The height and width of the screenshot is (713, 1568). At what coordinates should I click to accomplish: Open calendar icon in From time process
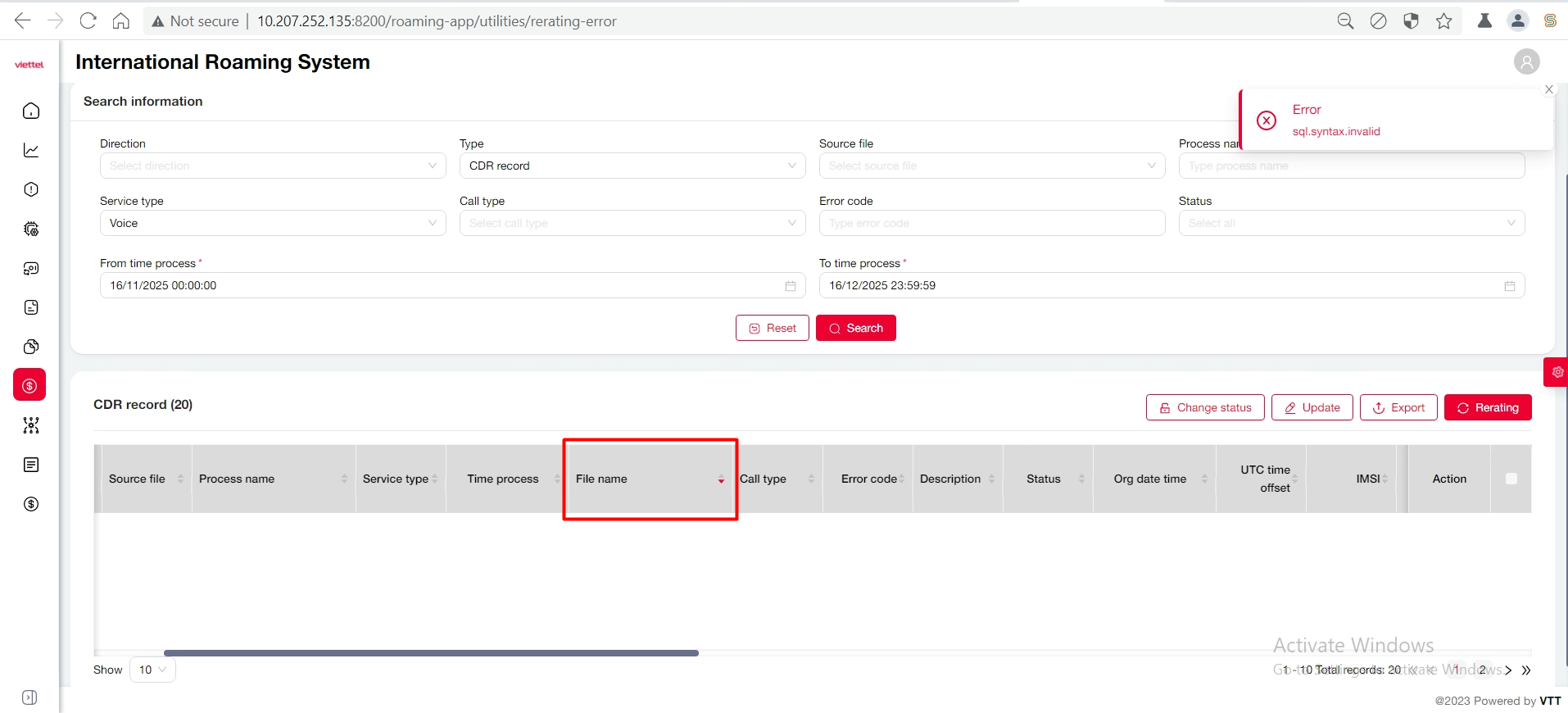coord(791,286)
